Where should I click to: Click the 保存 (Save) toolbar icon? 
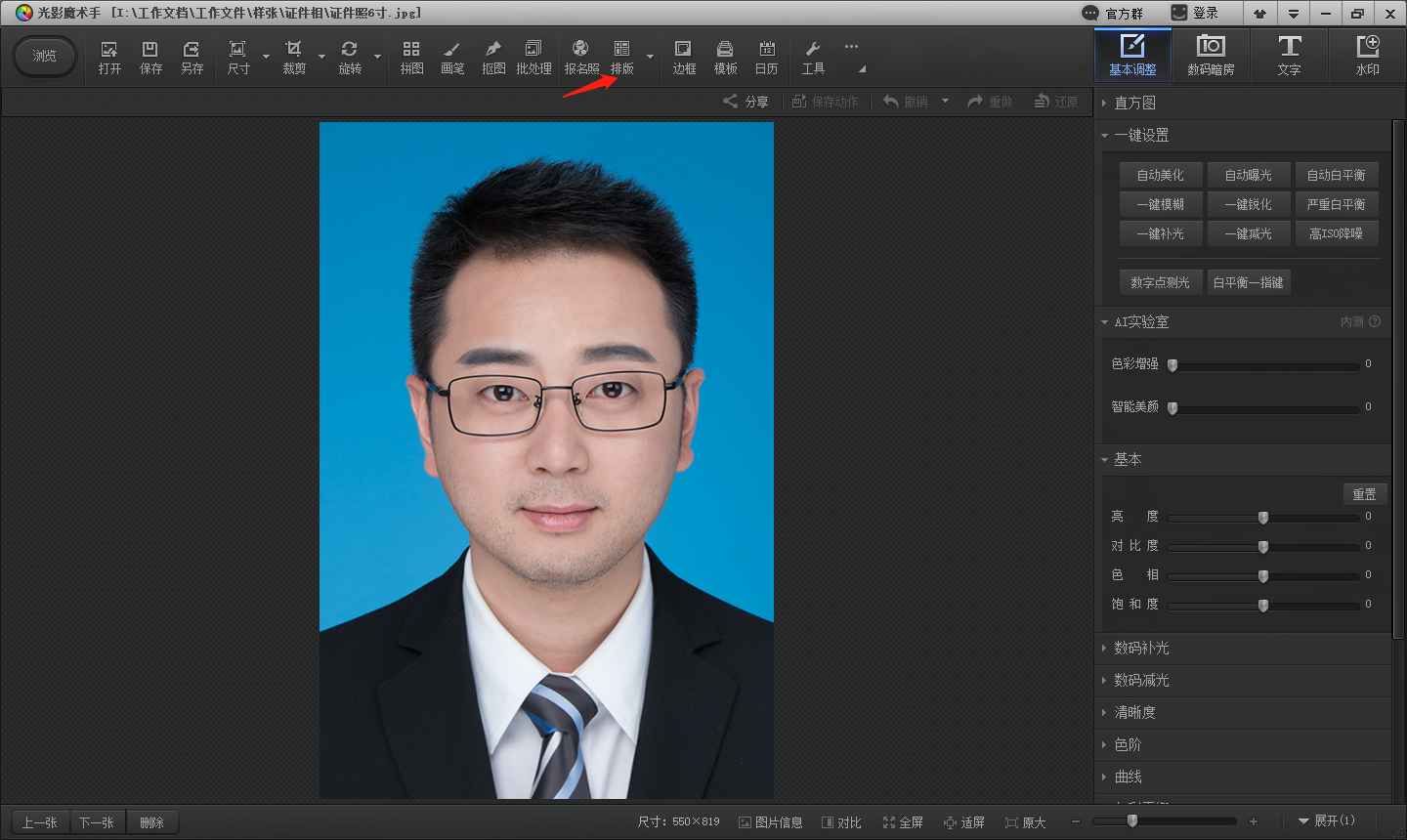click(150, 57)
